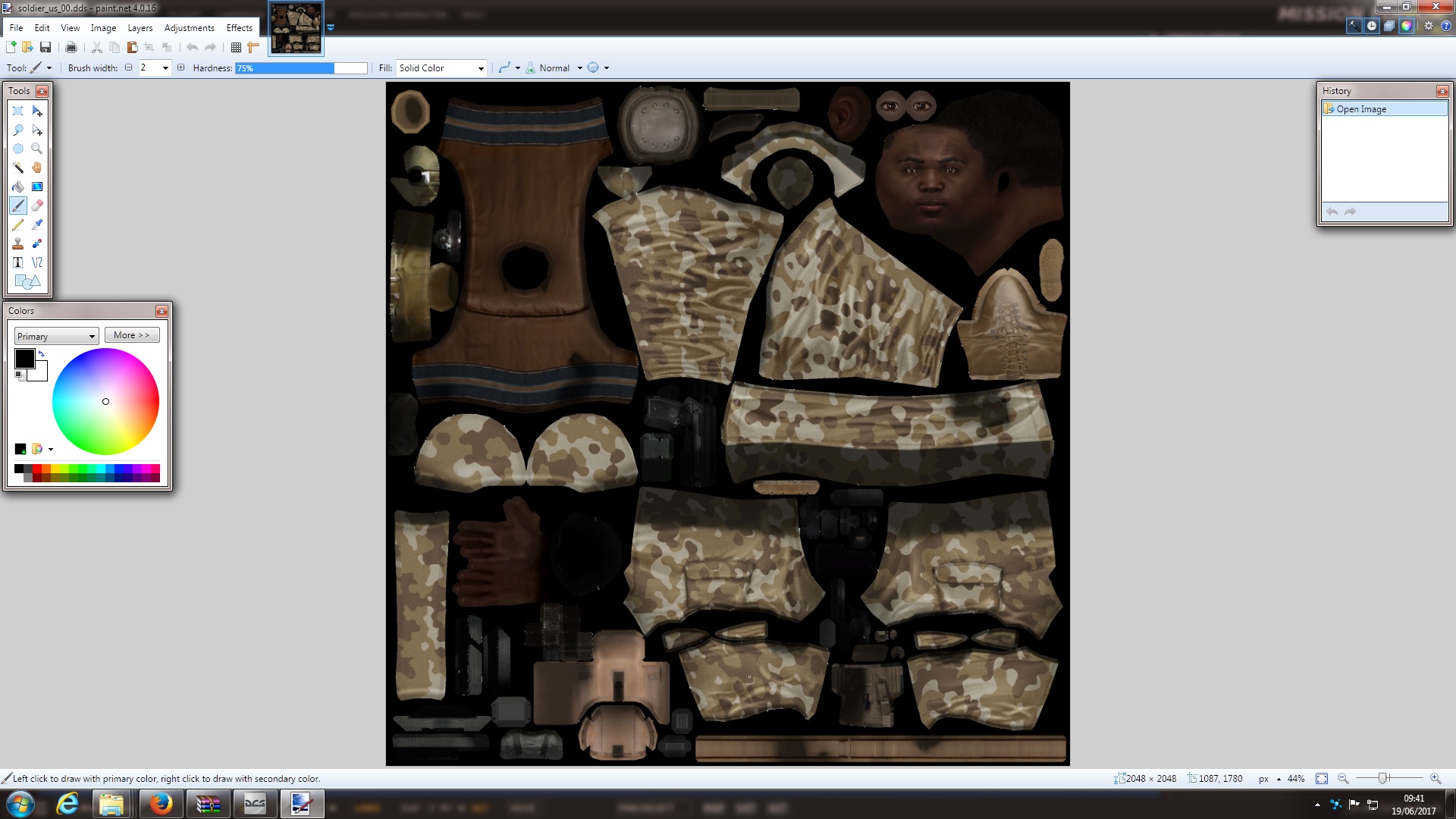Viewport: 1456px width, 819px height.
Task: Pick the Color Picker eyedropper tool
Action: pos(37,224)
